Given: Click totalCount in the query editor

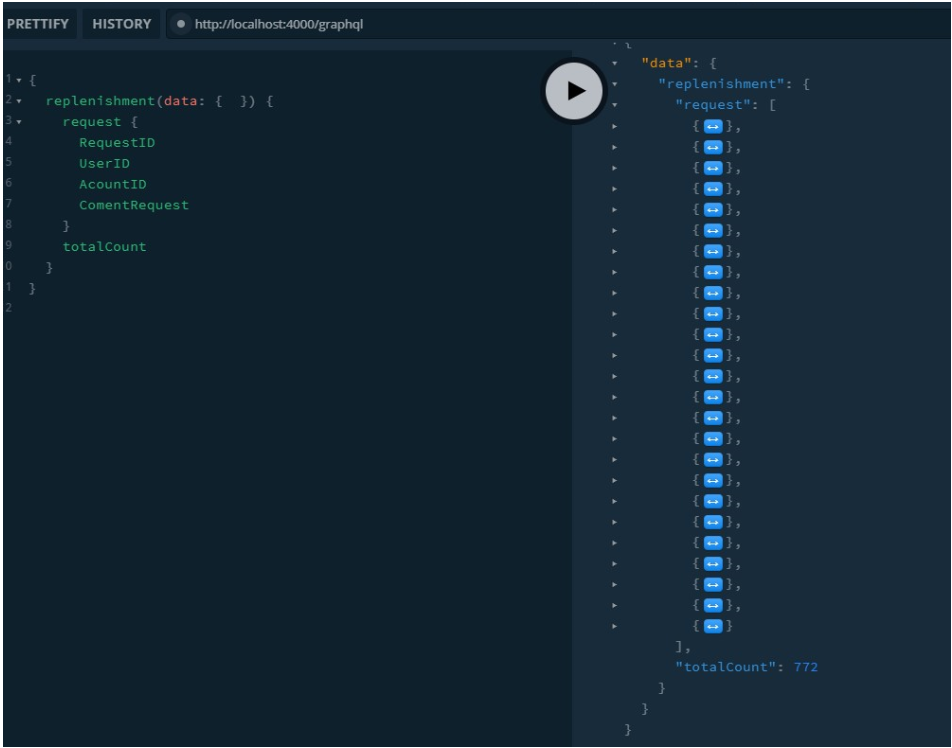Looking at the screenshot, I should (x=104, y=246).
